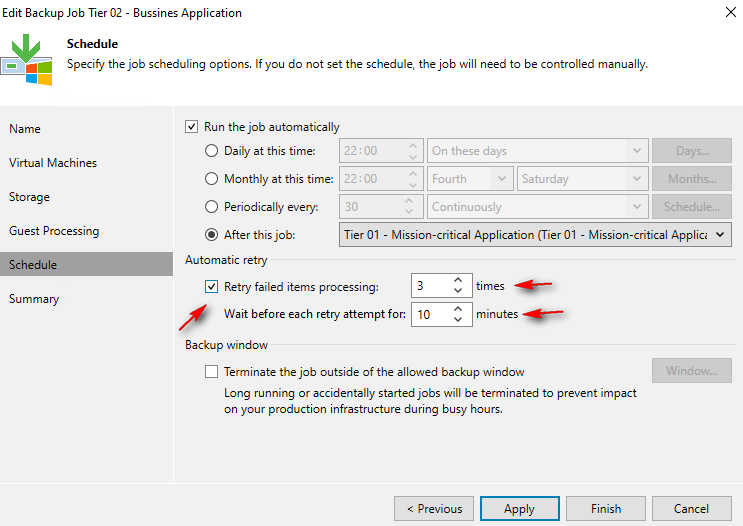The width and height of the screenshot is (743, 526).
Task: Decrease retry count with down arrow
Action: click(x=457, y=291)
